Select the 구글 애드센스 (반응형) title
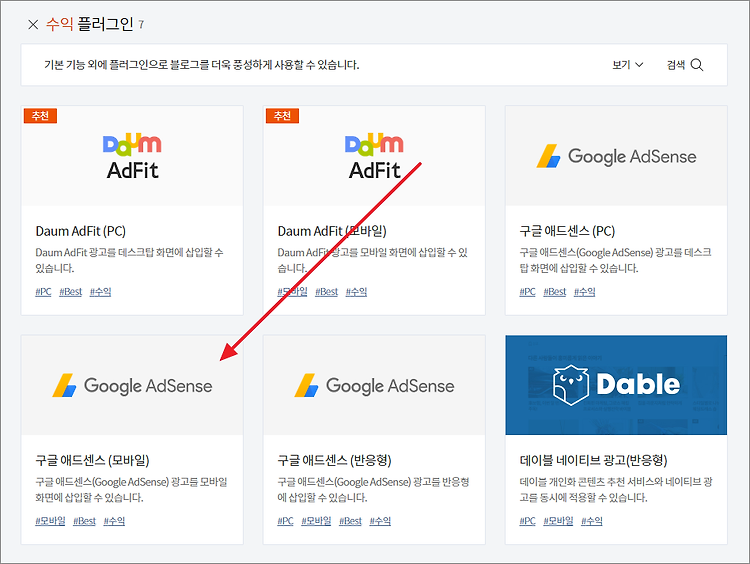Screen dimensions: 750x564 (x=334, y=461)
